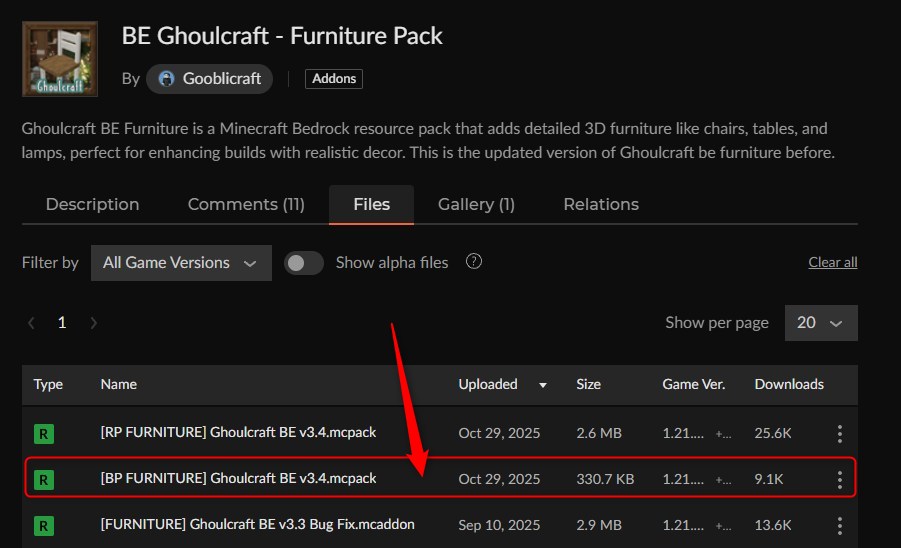Select page number 1
This screenshot has height=548, width=901.
62,323
